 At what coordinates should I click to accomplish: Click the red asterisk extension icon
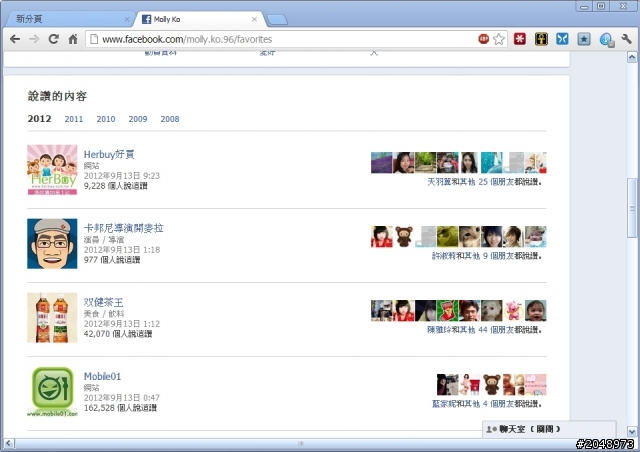click(x=520, y=39)
